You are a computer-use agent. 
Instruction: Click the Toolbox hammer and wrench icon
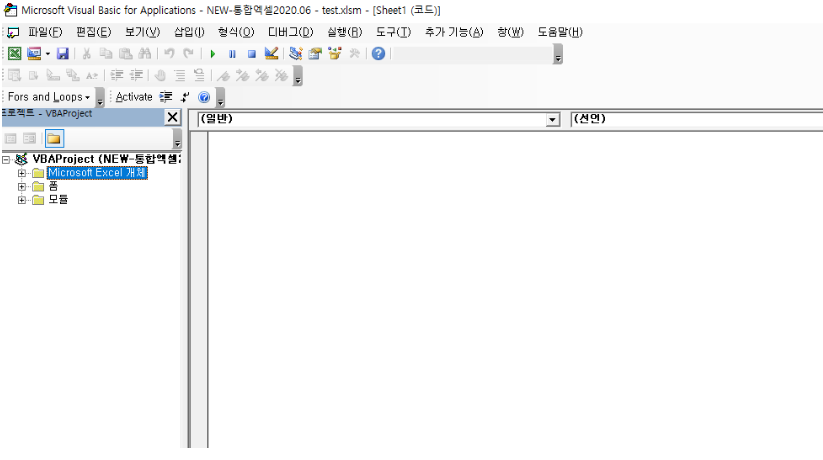click(354, 54)
